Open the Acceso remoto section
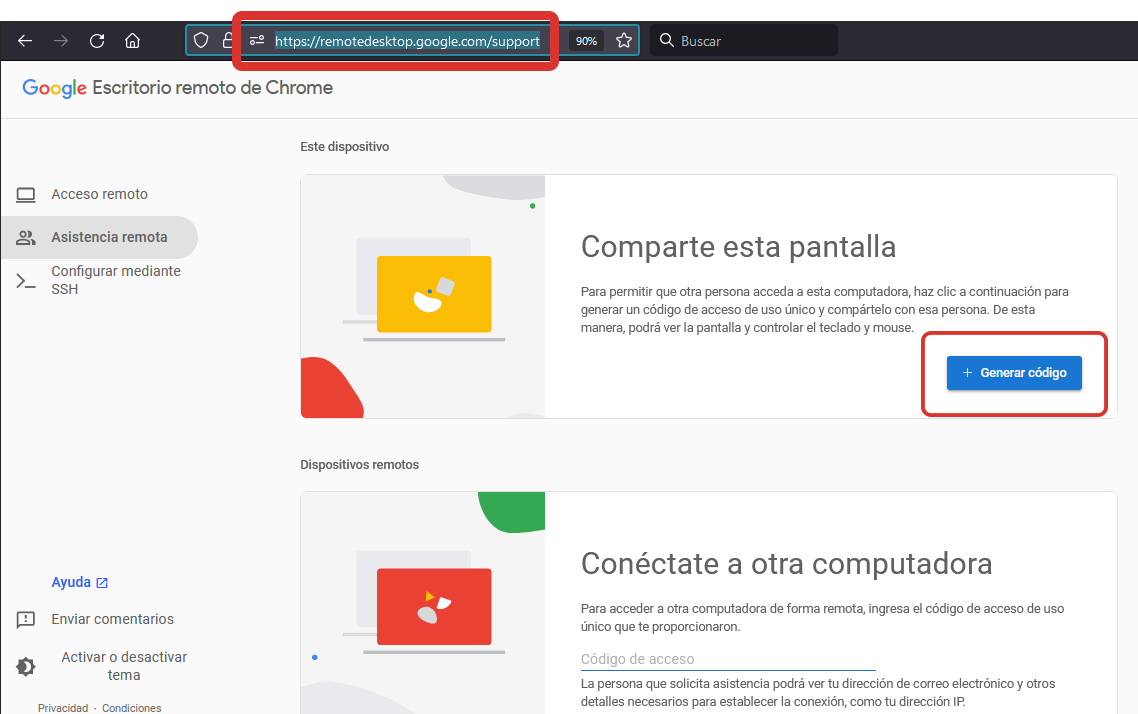The height and width of the screenshot is (714, 1138). [99, 194]
